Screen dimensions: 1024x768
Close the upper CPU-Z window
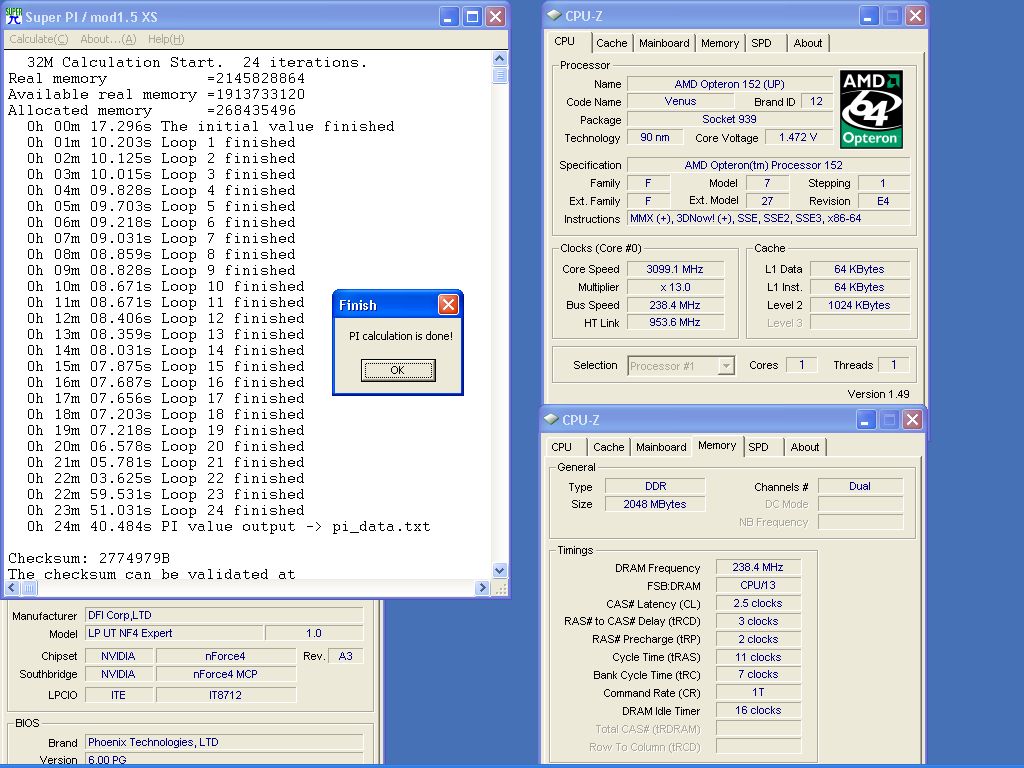point(916,16)
